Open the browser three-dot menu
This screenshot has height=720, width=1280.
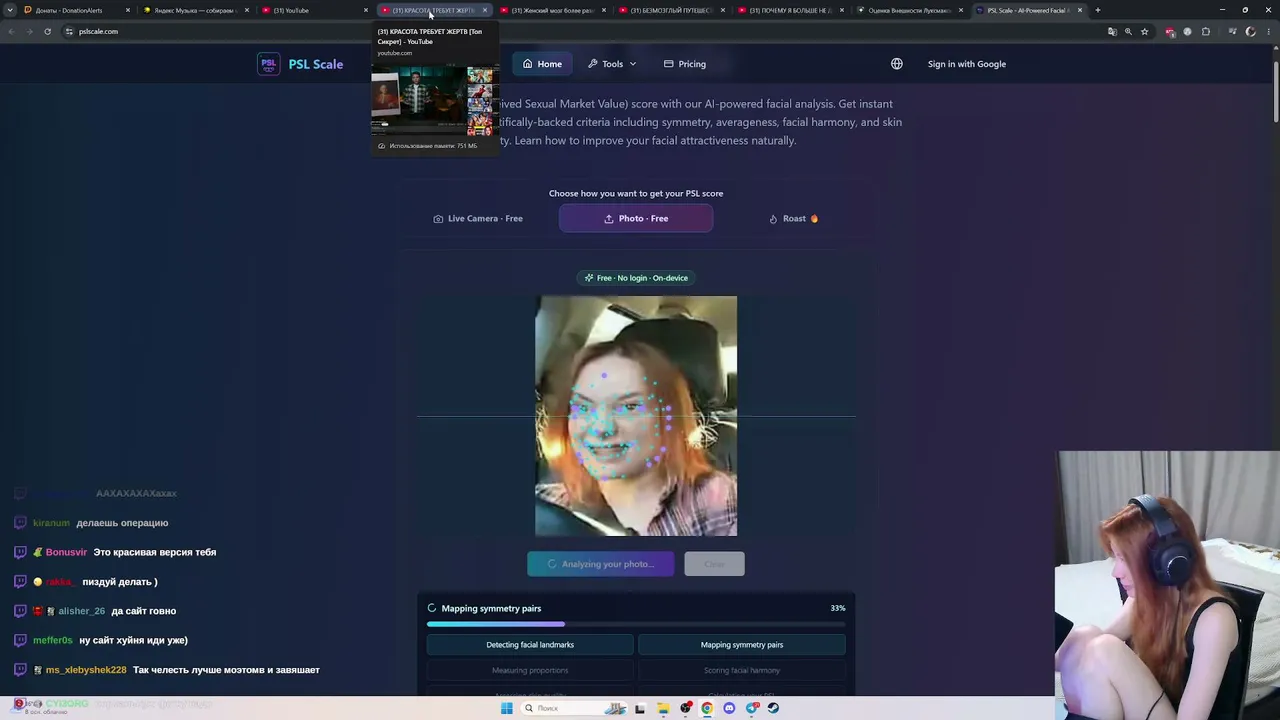click(1268, 31)
